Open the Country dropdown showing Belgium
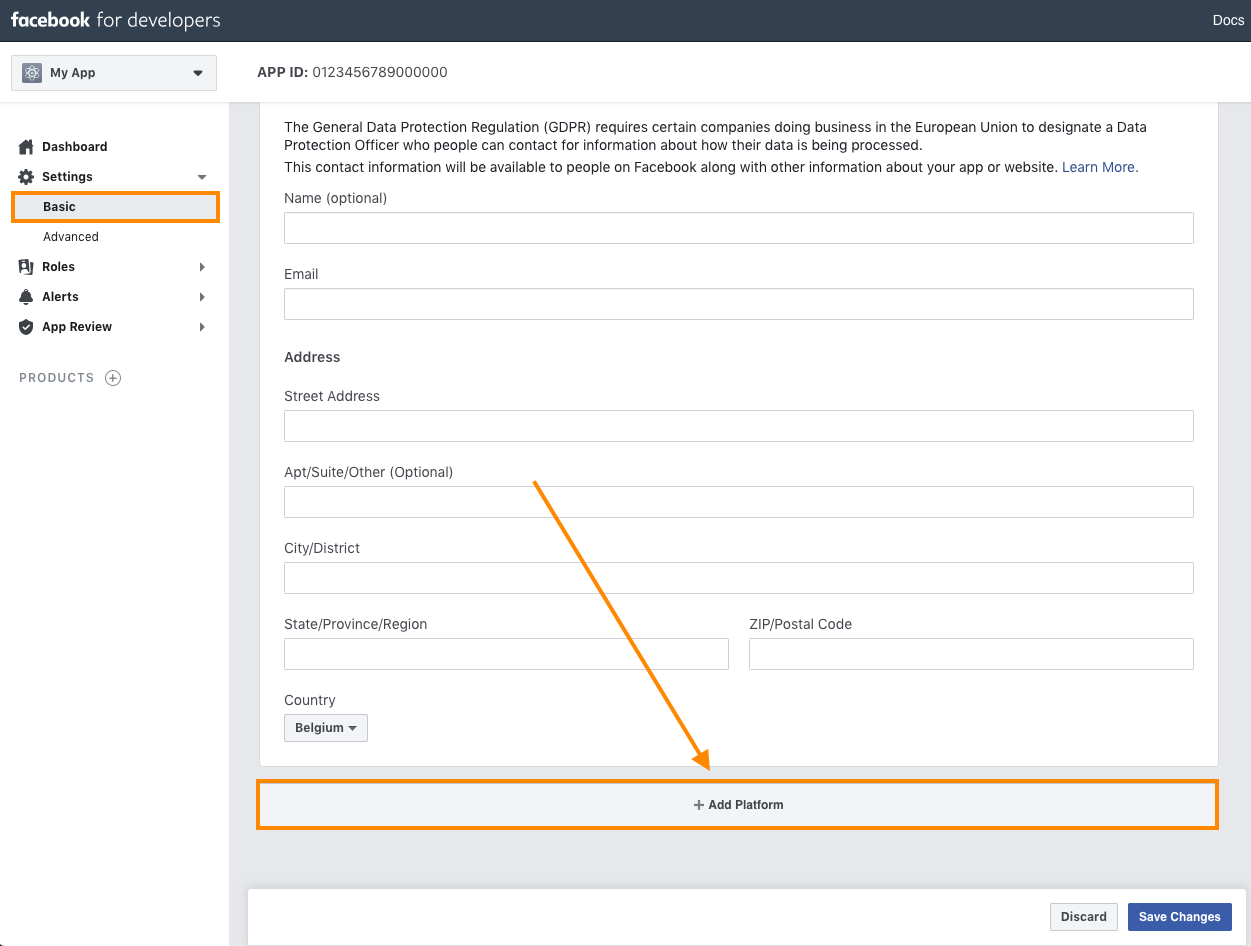The width and height of the screenshot is (1251, 946). point(326,728)
